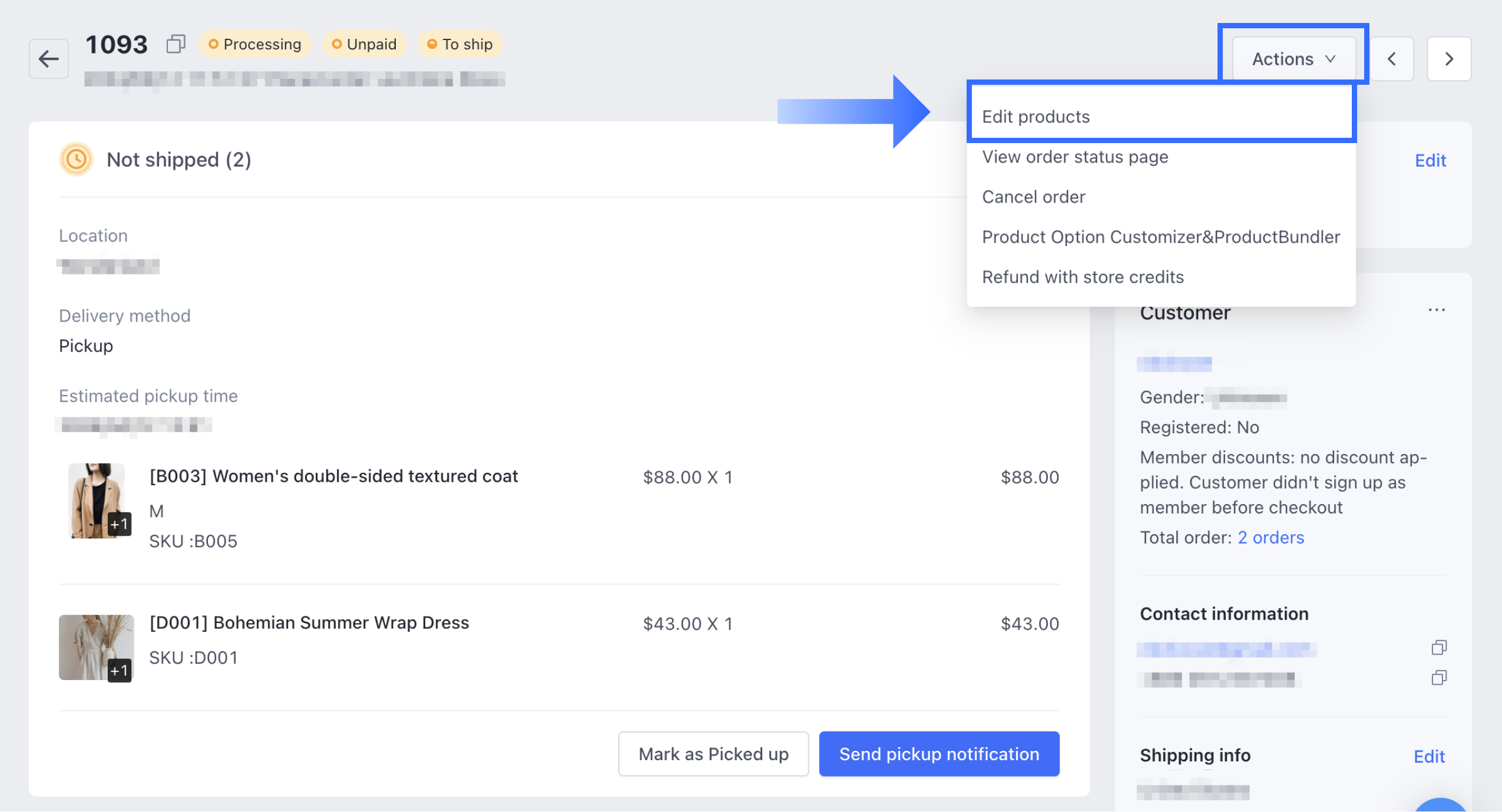Go to next order with right chevron

tap(1449, 59)
